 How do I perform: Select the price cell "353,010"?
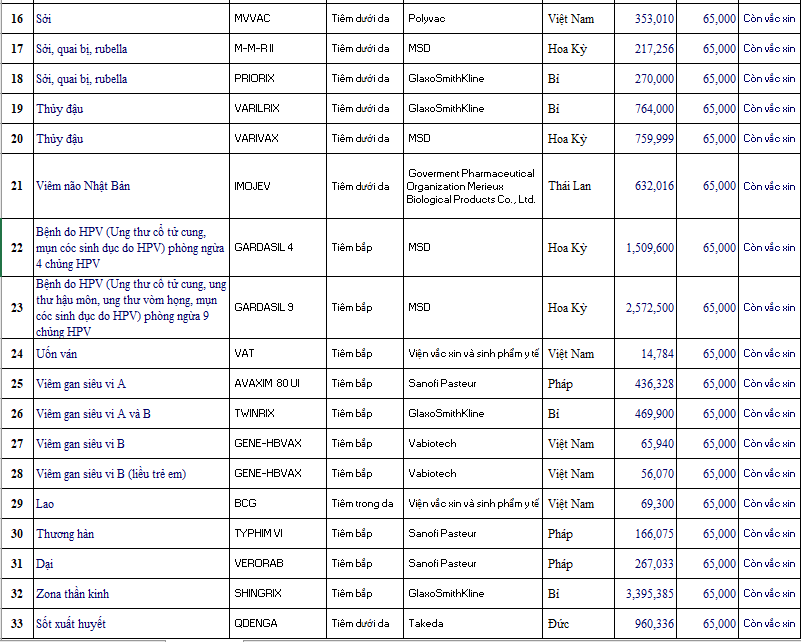645,19
